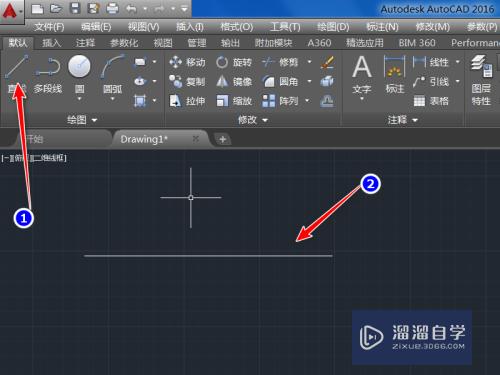Expand the Trim (修剪) dropdown arrow
500x375 pixels.
click(x=309, y=62)
